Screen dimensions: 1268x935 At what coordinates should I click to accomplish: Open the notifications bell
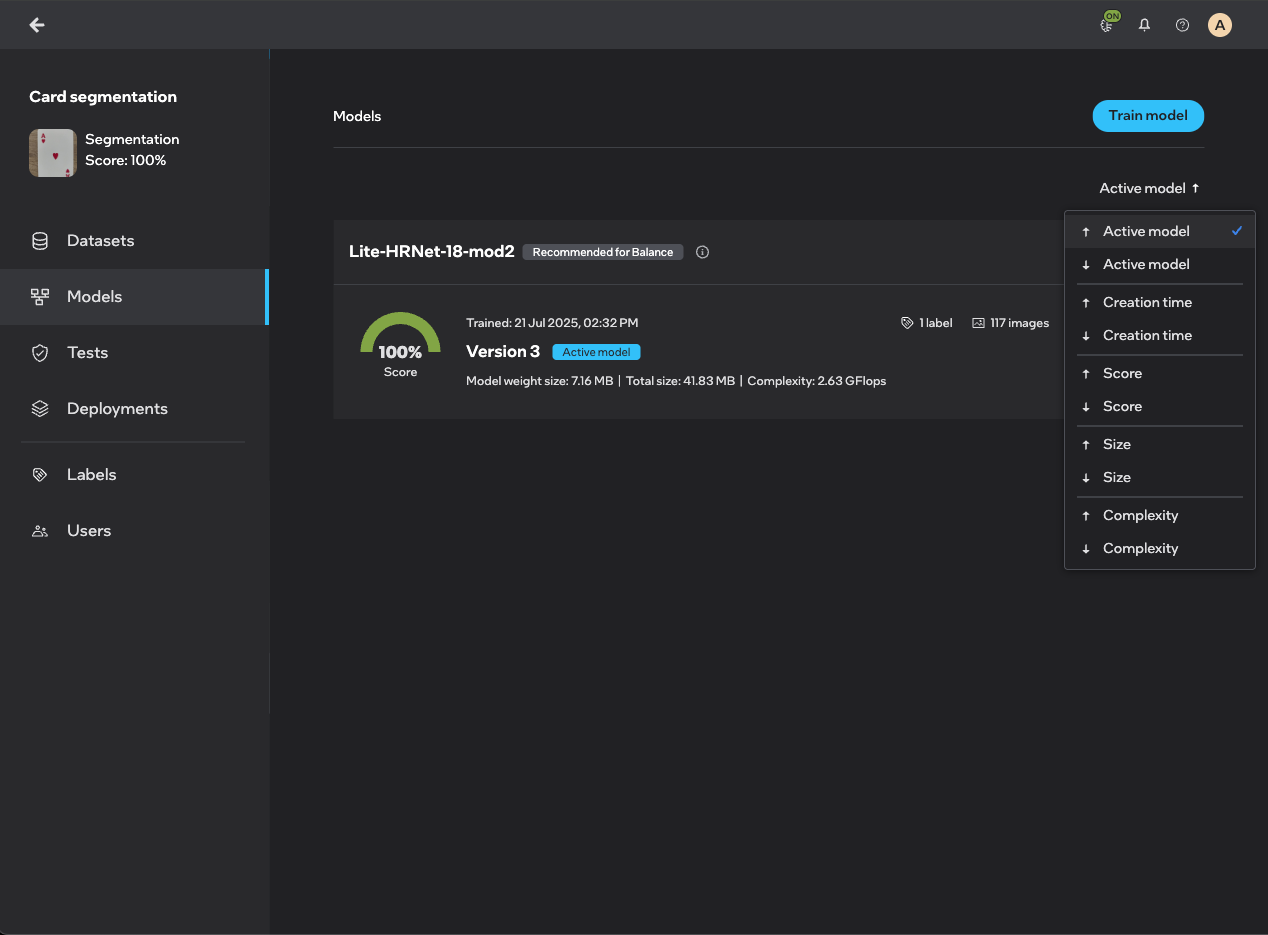(1145, 25)
